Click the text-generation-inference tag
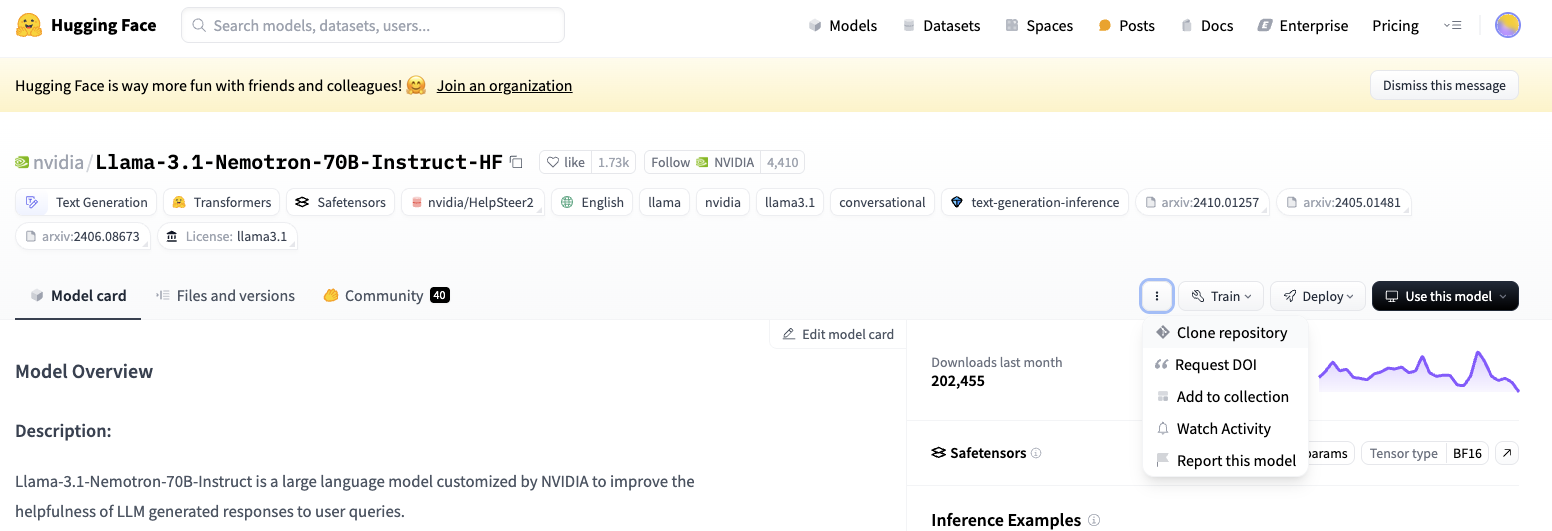 tap(1035, 202)
